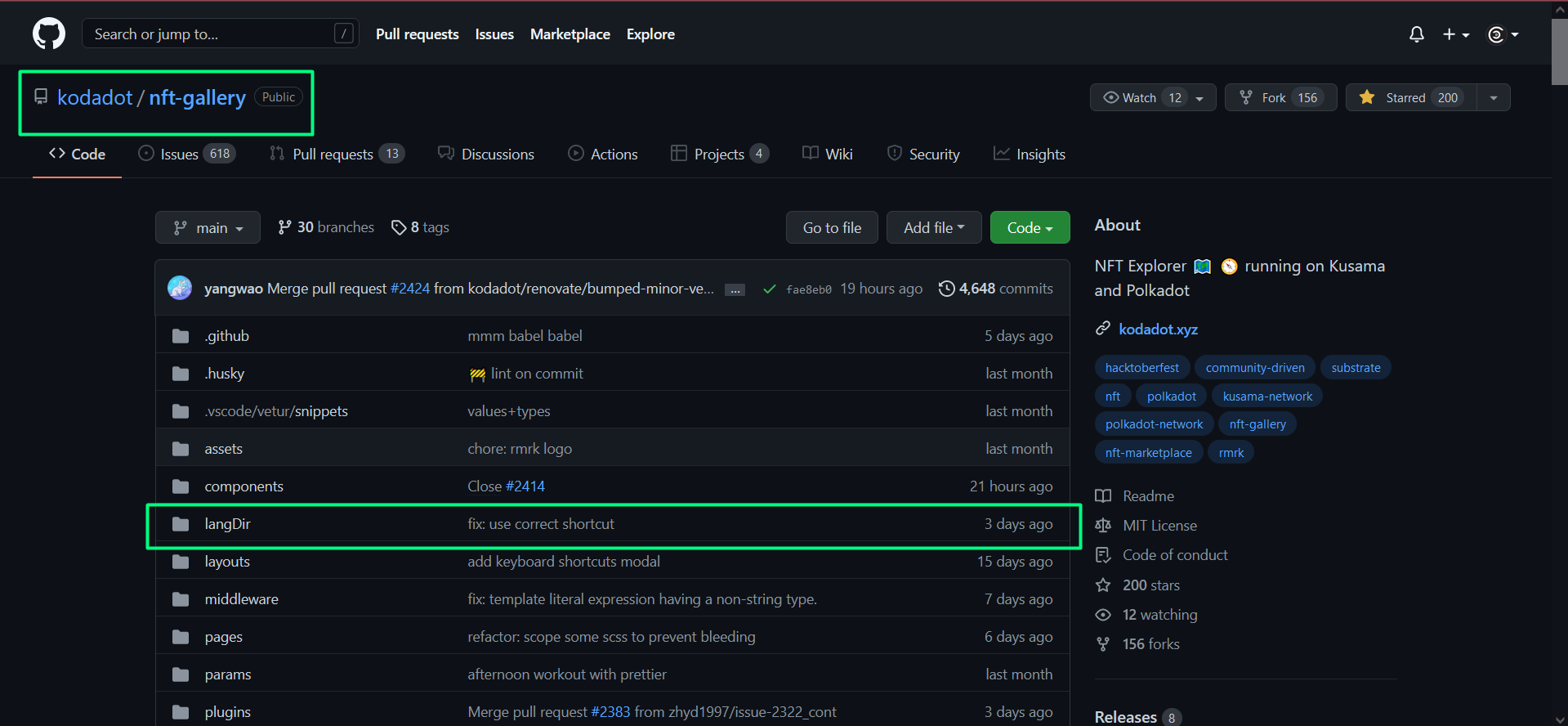
Task: Open the 8 tags link
Action: 421,227
